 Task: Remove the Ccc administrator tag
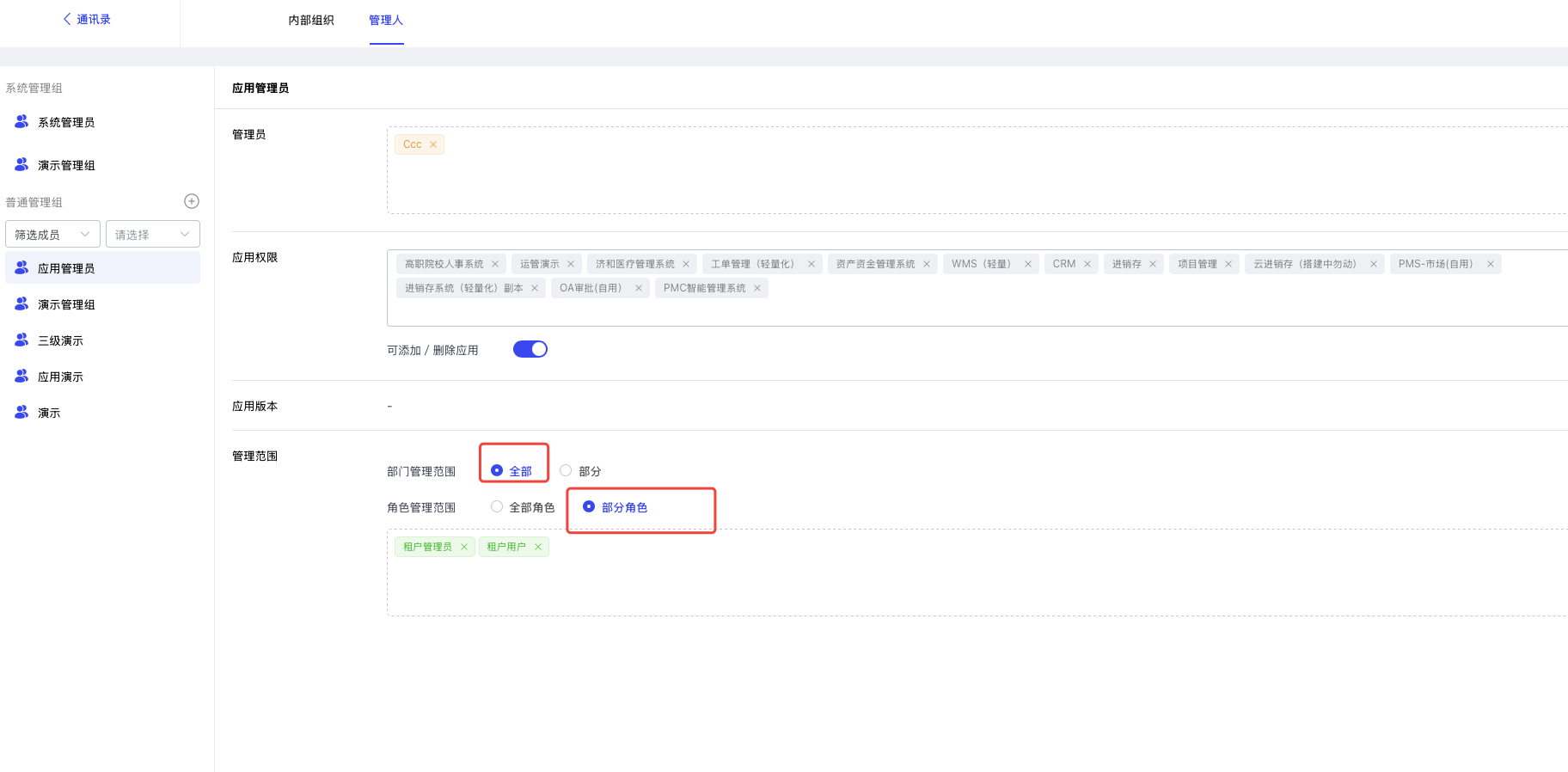click(x=433, y=144)
